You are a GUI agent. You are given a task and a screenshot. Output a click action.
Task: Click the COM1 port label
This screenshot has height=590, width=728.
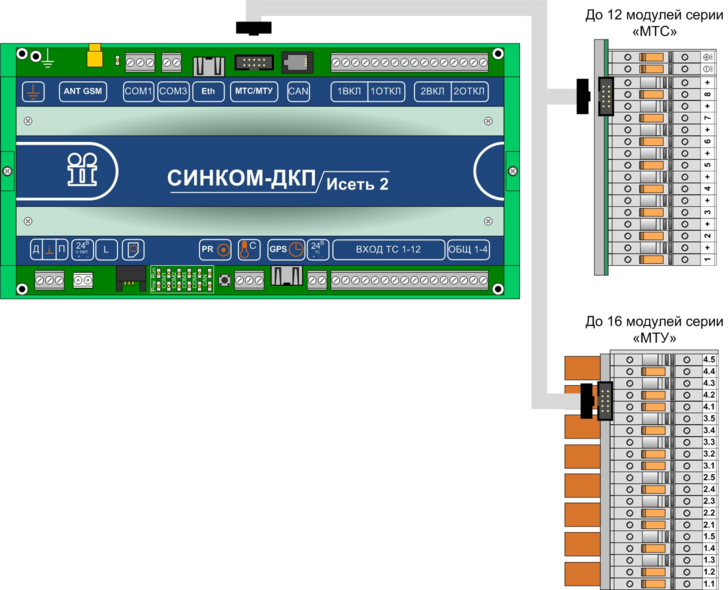[137, 92]
